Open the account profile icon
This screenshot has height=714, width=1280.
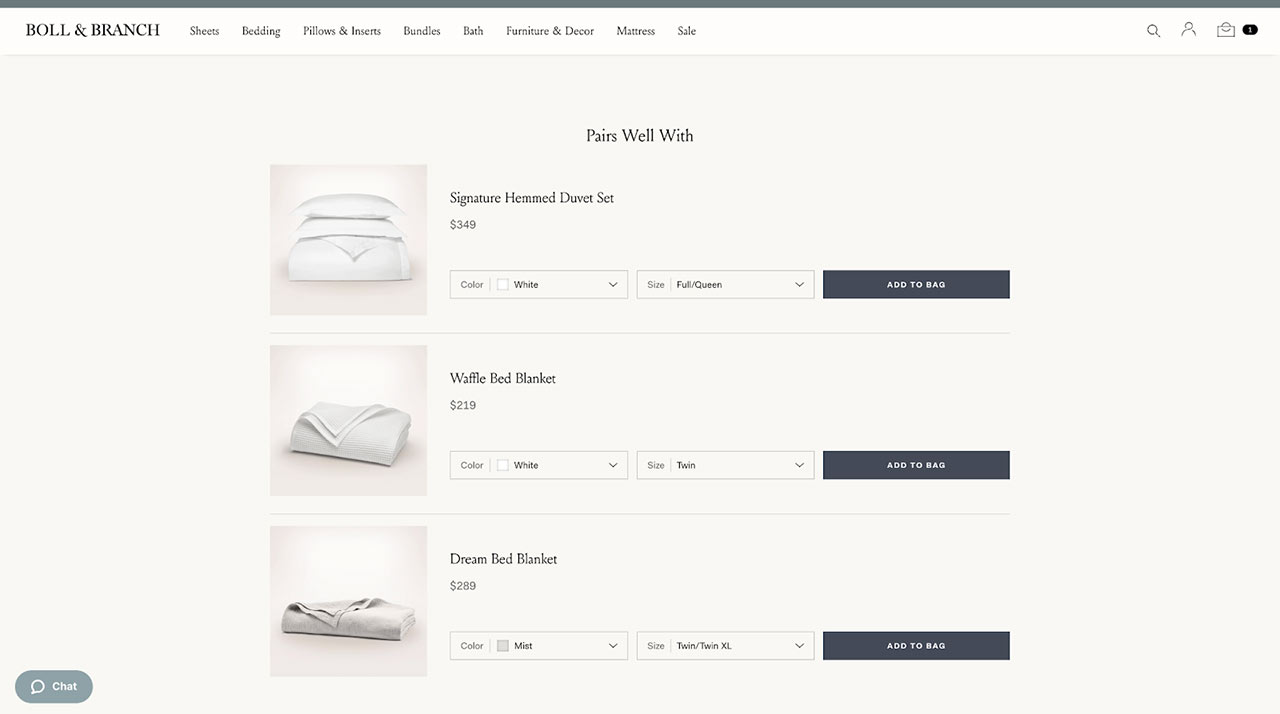pyautogui.click(x=1188, y=30)
